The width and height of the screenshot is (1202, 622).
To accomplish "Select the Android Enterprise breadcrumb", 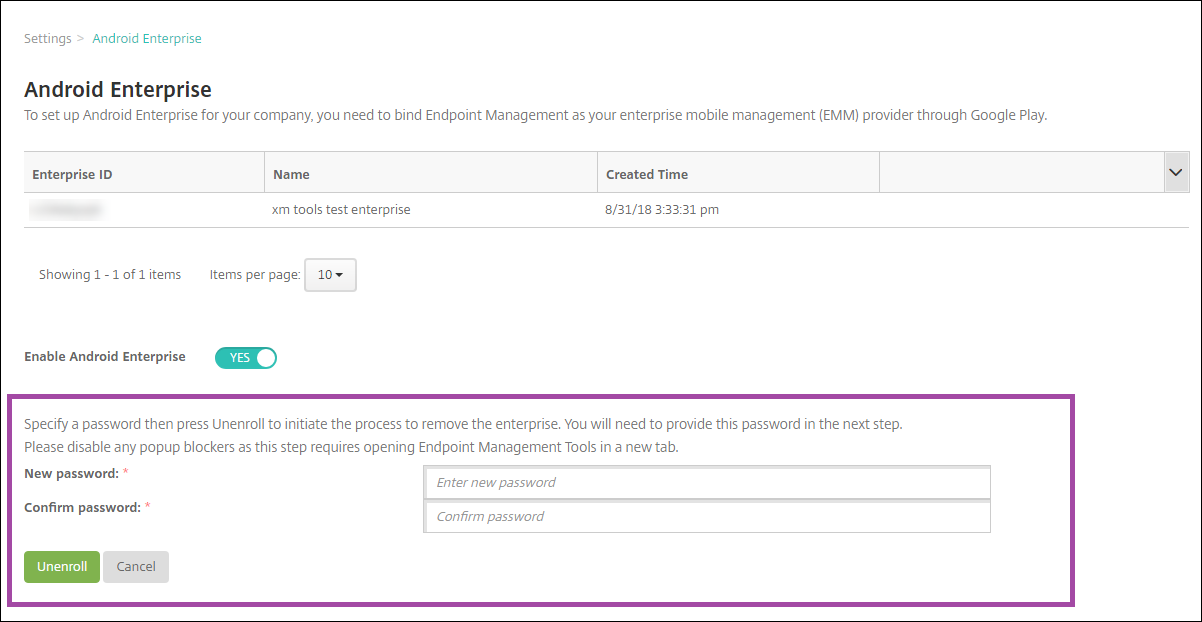I will [x=147, y=39].
